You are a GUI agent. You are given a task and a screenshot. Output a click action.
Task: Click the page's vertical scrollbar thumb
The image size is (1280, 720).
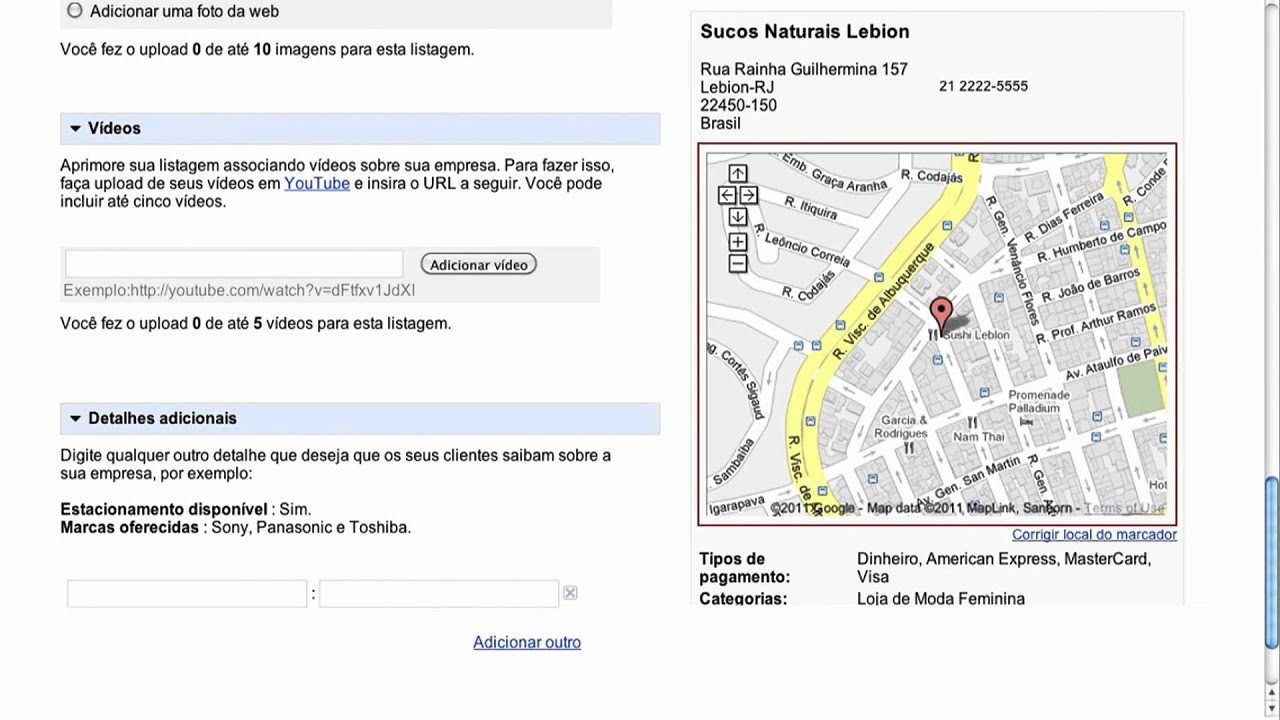tap(1272, 562)
